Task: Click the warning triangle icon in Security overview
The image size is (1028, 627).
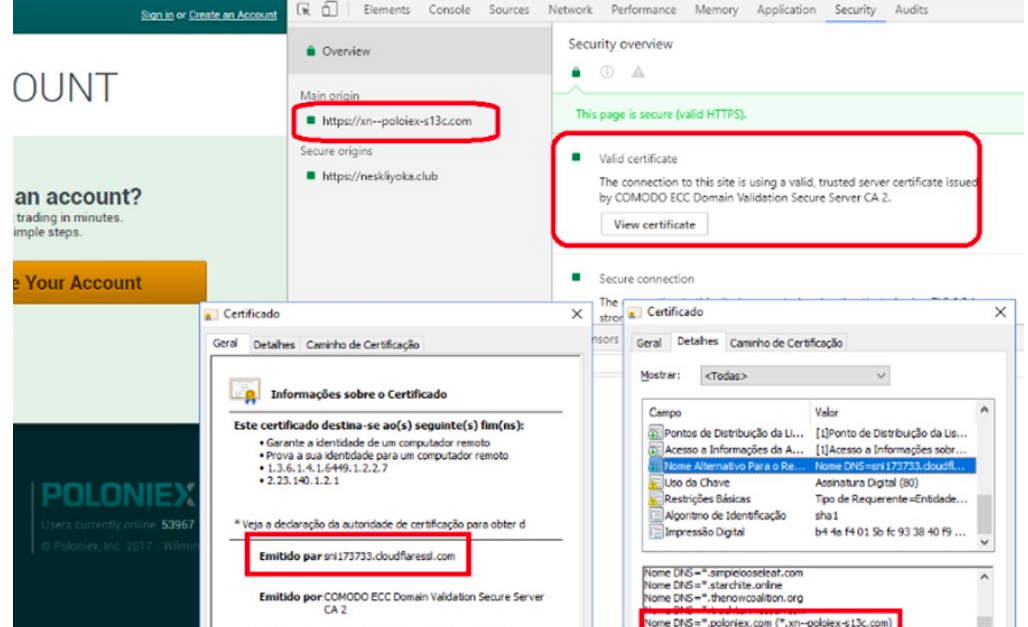Action: tap(638, 72)
